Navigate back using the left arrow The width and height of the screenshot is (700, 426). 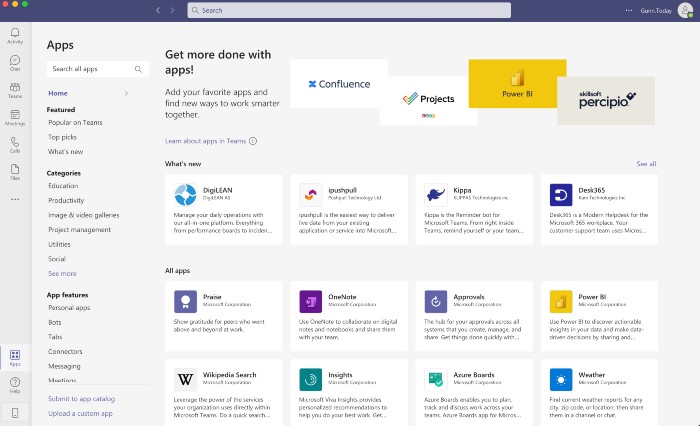[x=158, y=10]
